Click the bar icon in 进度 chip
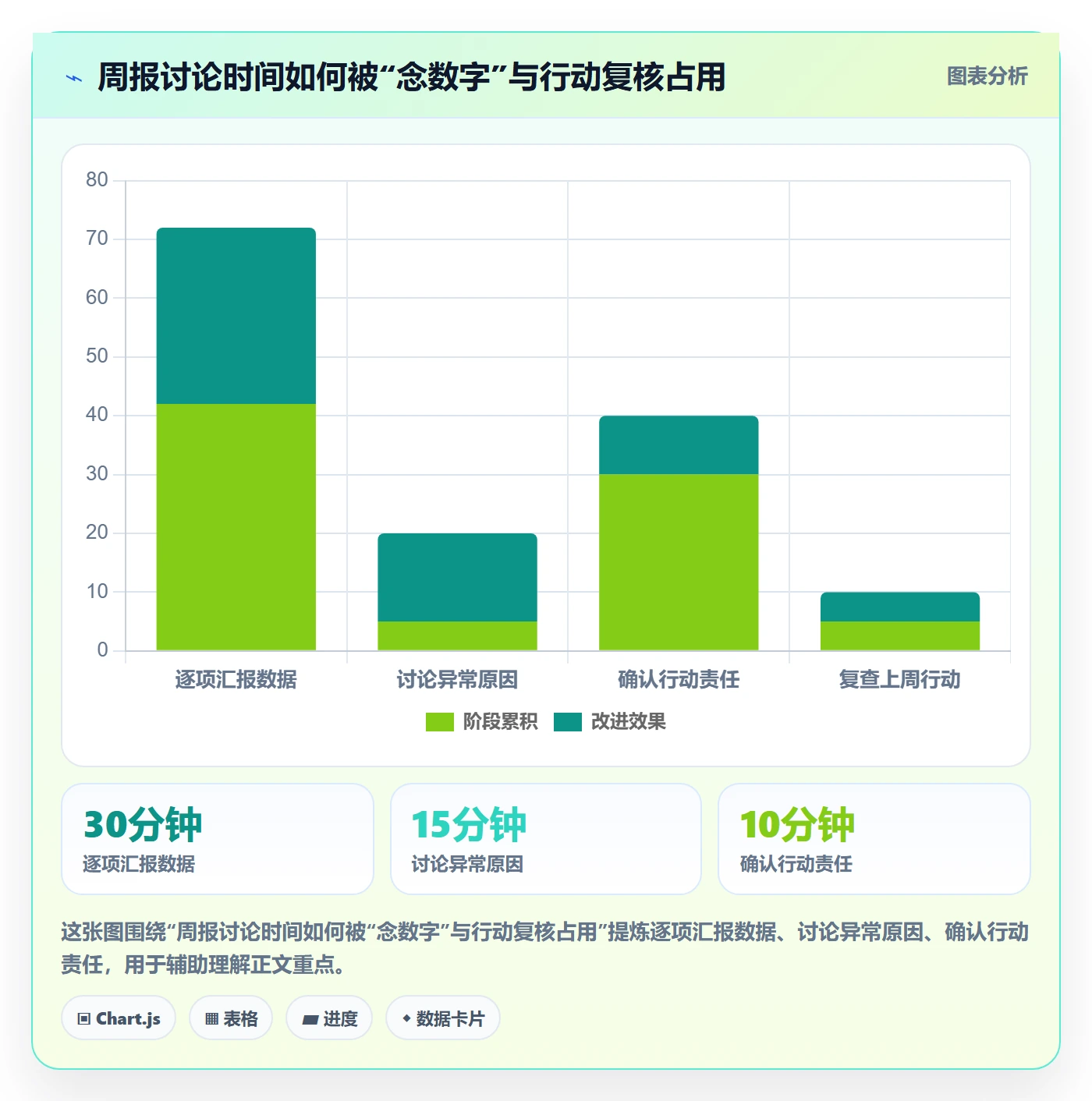Viewport: 1092px width, 1101px height. click(x=310, y=1019)
